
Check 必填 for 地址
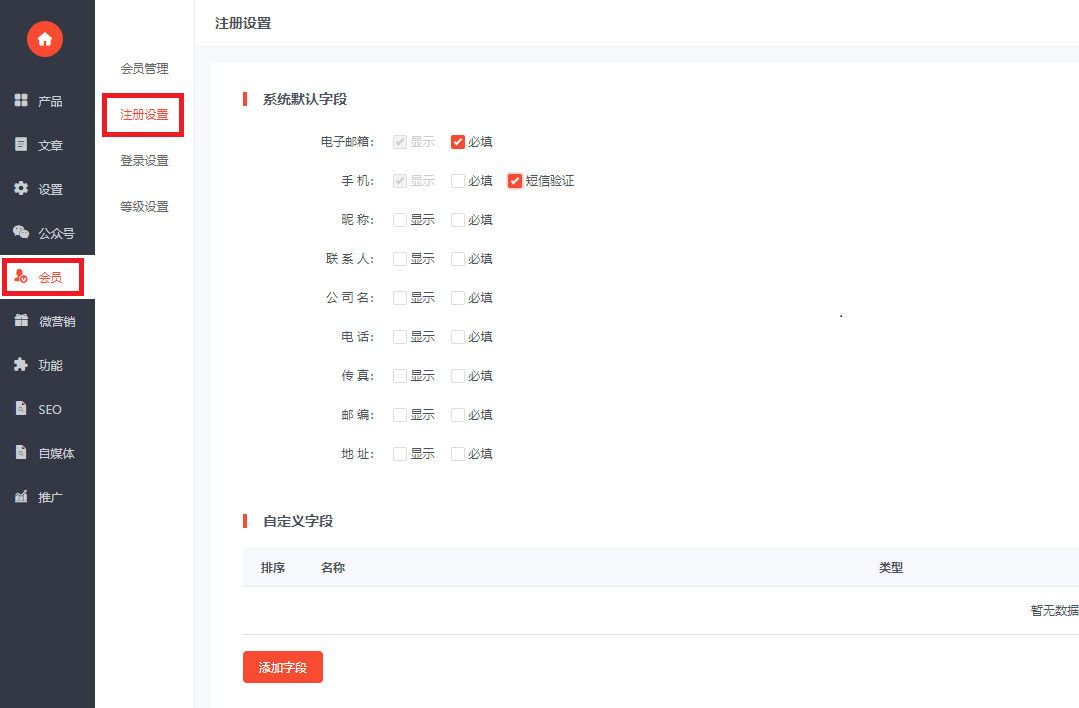point(458,454)
